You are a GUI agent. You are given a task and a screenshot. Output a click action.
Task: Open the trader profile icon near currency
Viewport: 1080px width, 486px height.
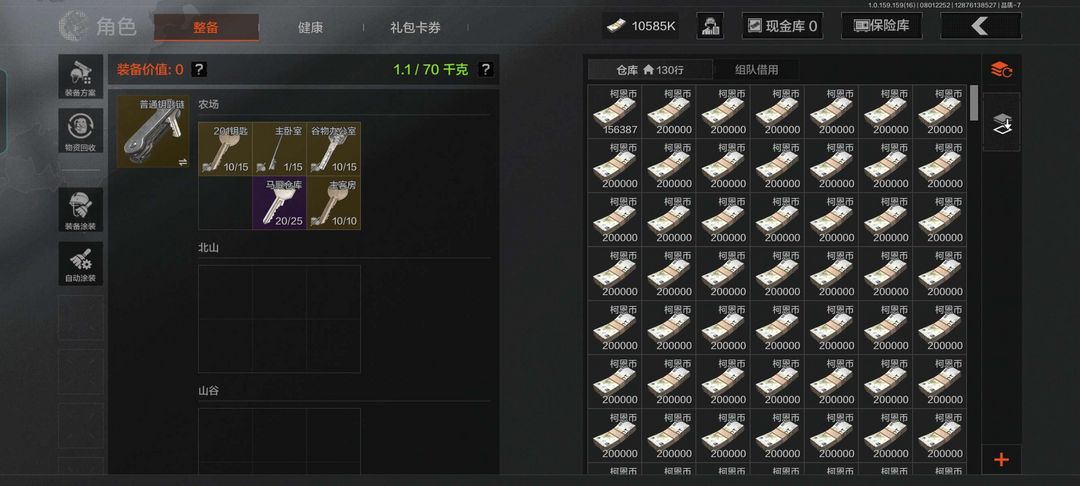[x=709, y=26]
